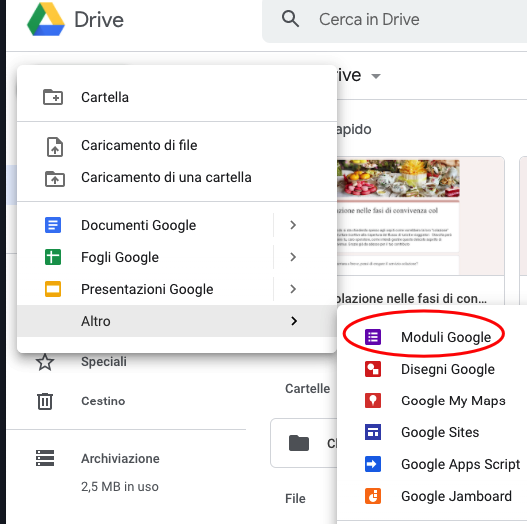527x524 pixels.
Task: Click the Archiviazione storage icon
Action: coord(45,458)
